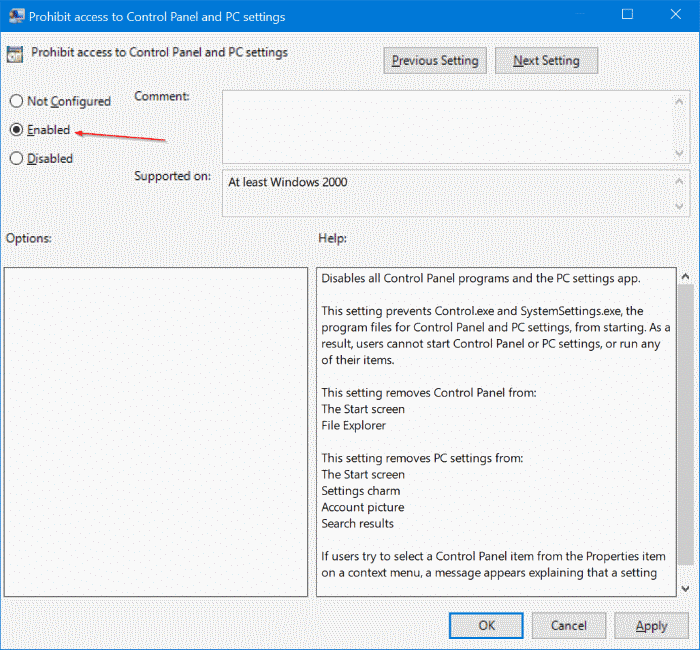This screenshot has width=700, height=650.
Task: Click inside the Comment text box
Action: coord(446,124)
